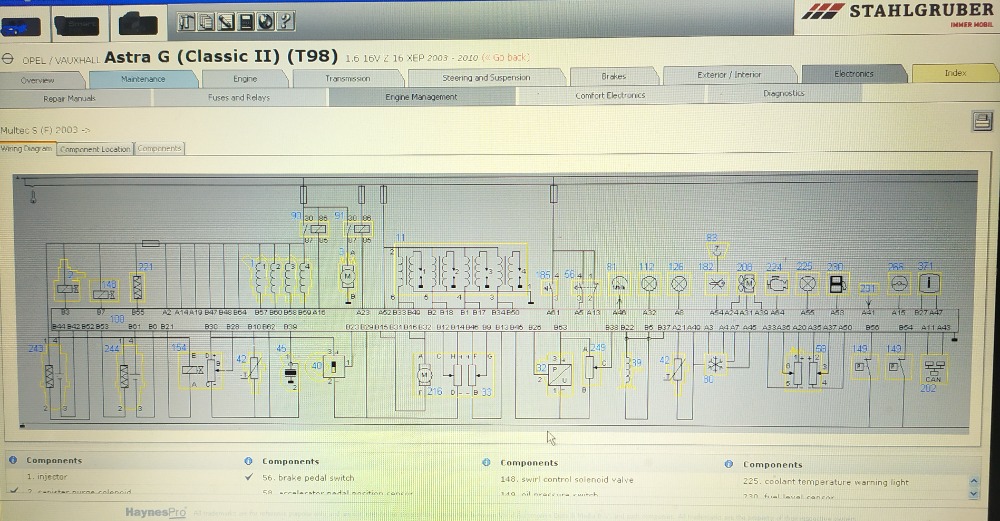Viewport: 1000px width, 521px height.
Task: Open the Fuses and Relays section
Action: pyautogui.click(x=238, y=98)
